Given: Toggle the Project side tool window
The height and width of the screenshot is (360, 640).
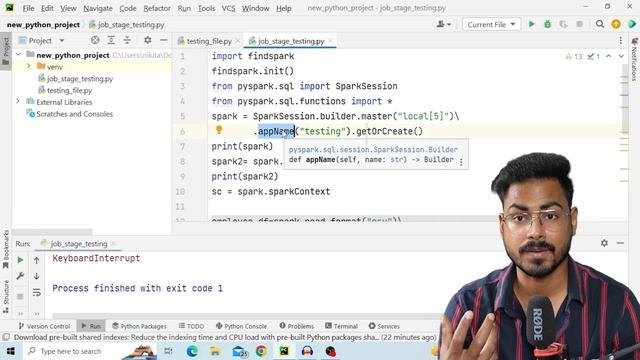Looking at the screenshot, I should tap(6, 51).
